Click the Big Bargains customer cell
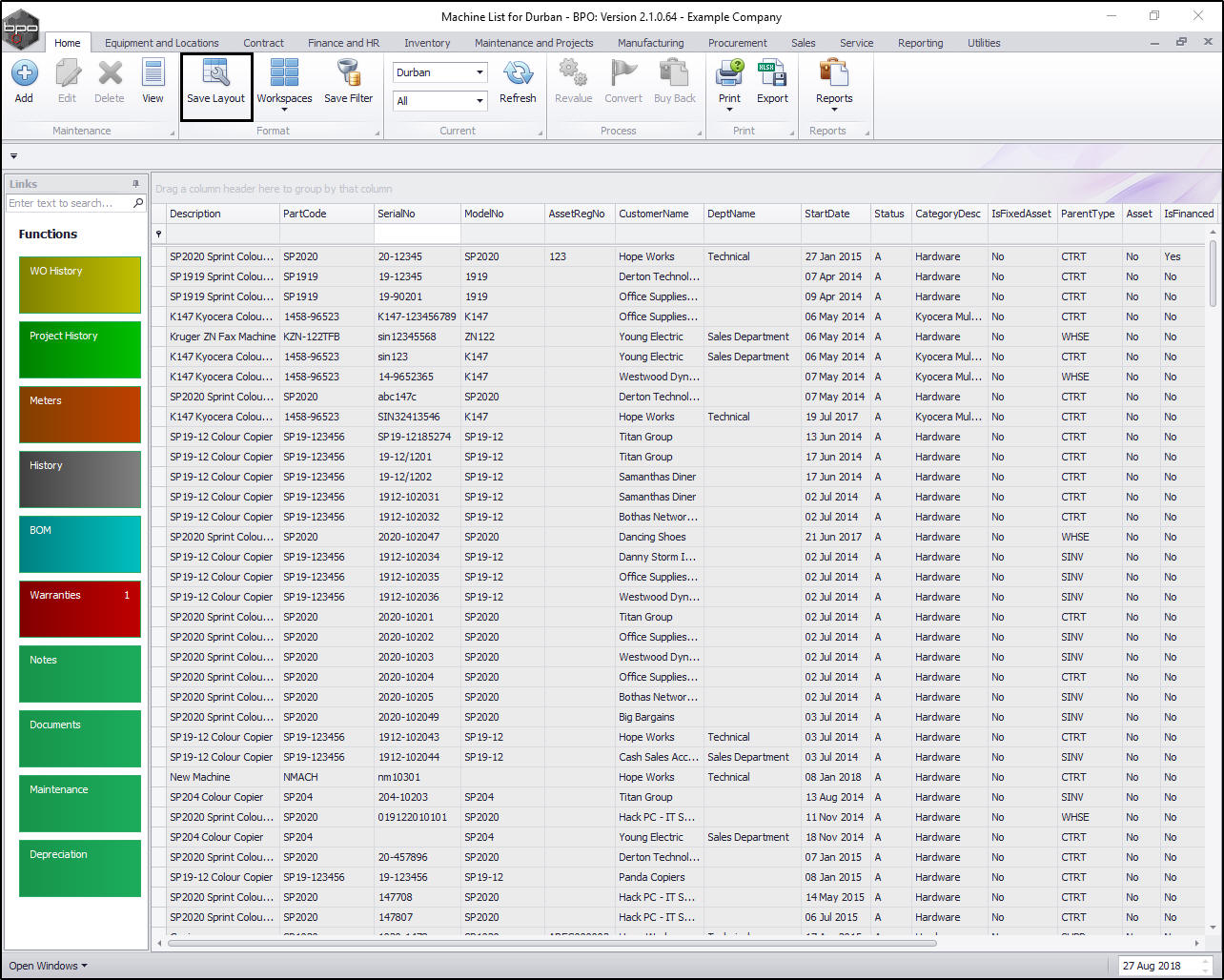The width and height of the screenshot is (1224, 980). pyautogui.click(x=659, y=717)
